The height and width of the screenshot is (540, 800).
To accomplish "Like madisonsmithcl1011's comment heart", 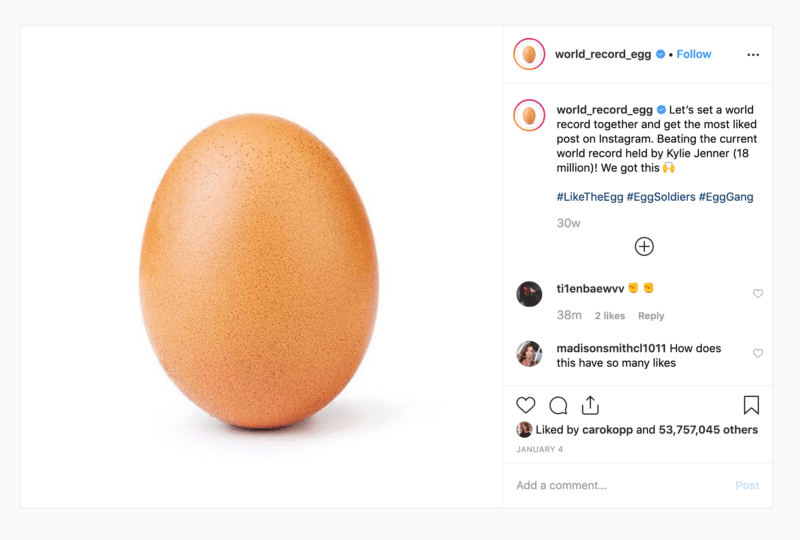I will pos(758,353).
